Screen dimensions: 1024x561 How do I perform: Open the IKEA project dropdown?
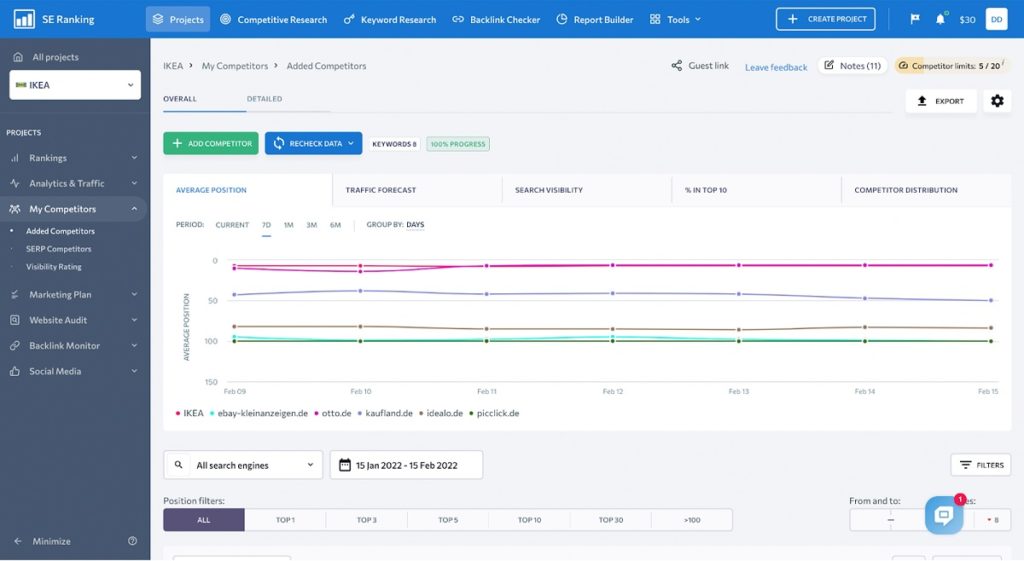[x=75, y=85]
